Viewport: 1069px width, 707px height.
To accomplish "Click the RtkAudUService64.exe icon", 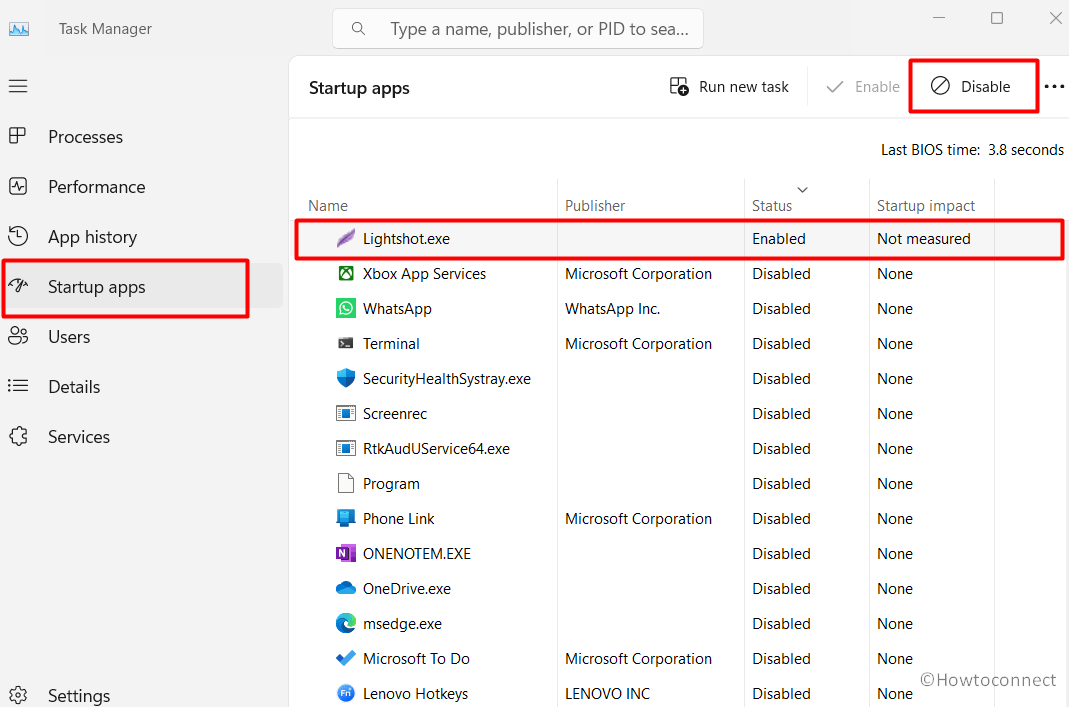I will (346, 449).
